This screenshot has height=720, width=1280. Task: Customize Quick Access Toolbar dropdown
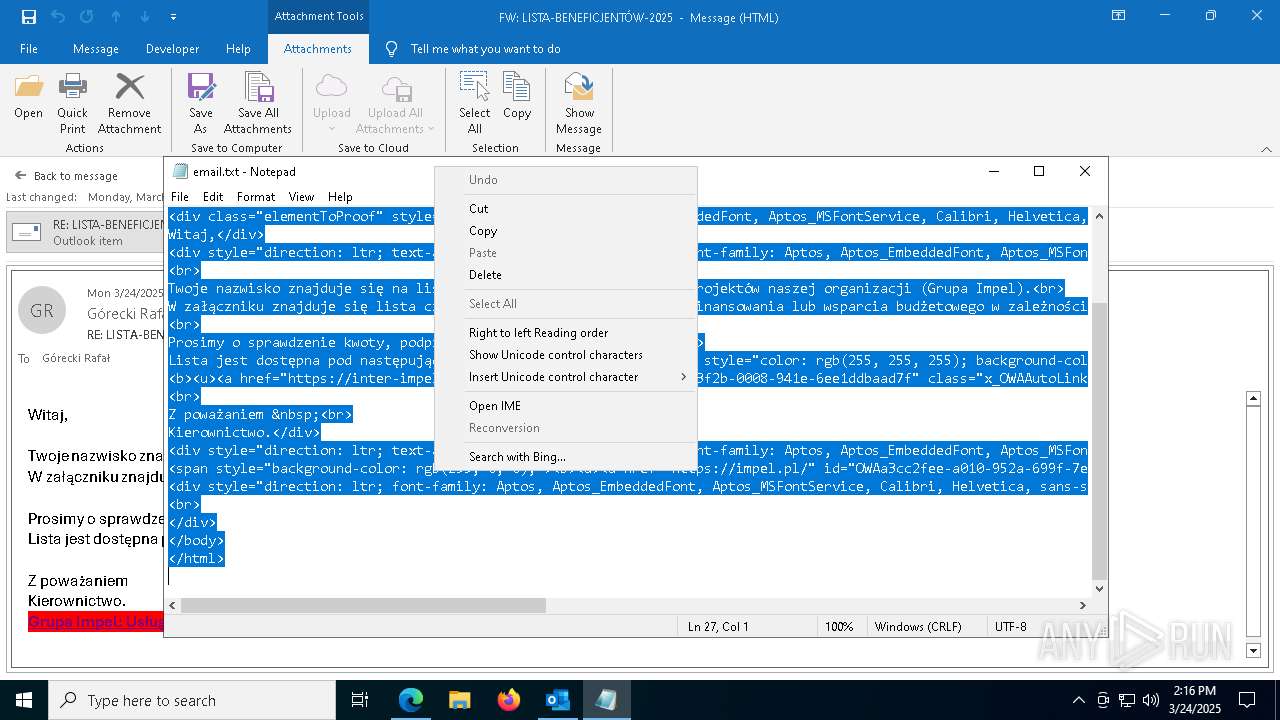click(173, 17)
